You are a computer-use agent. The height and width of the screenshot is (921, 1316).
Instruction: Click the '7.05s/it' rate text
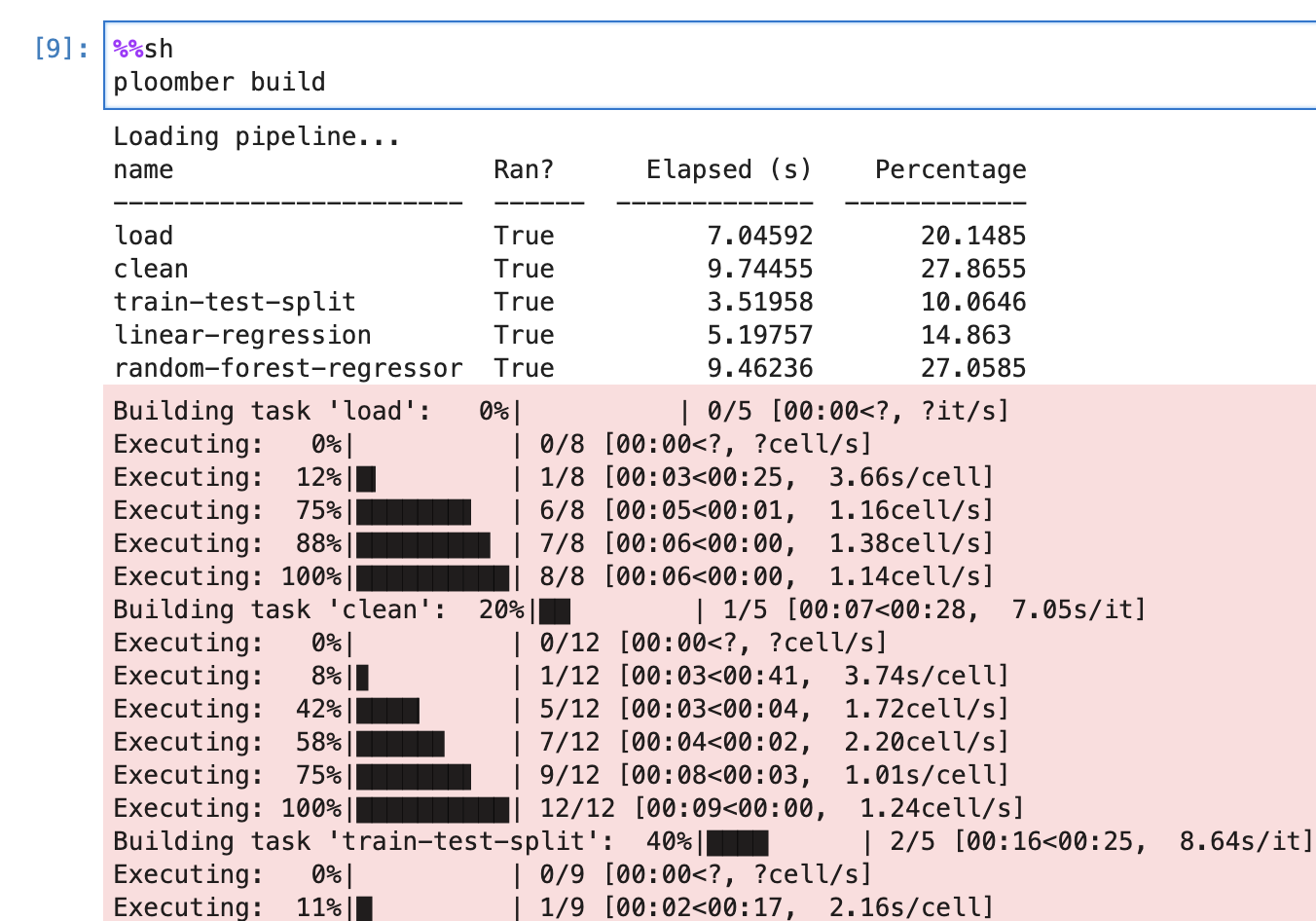[x=1072, y=609]
